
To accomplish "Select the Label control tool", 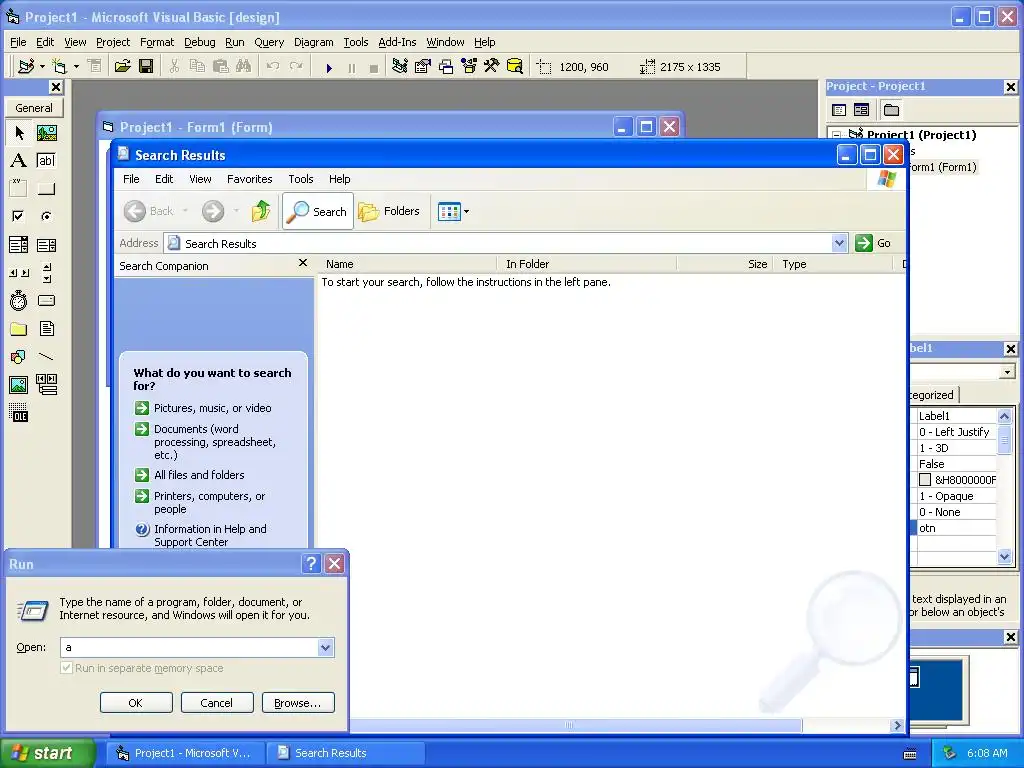I will coord(19,161).
